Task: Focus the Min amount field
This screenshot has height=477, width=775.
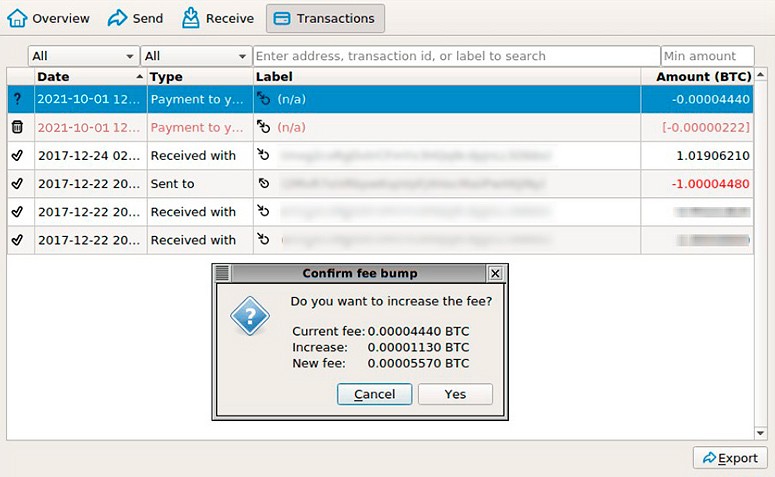Action: point(707,56)
